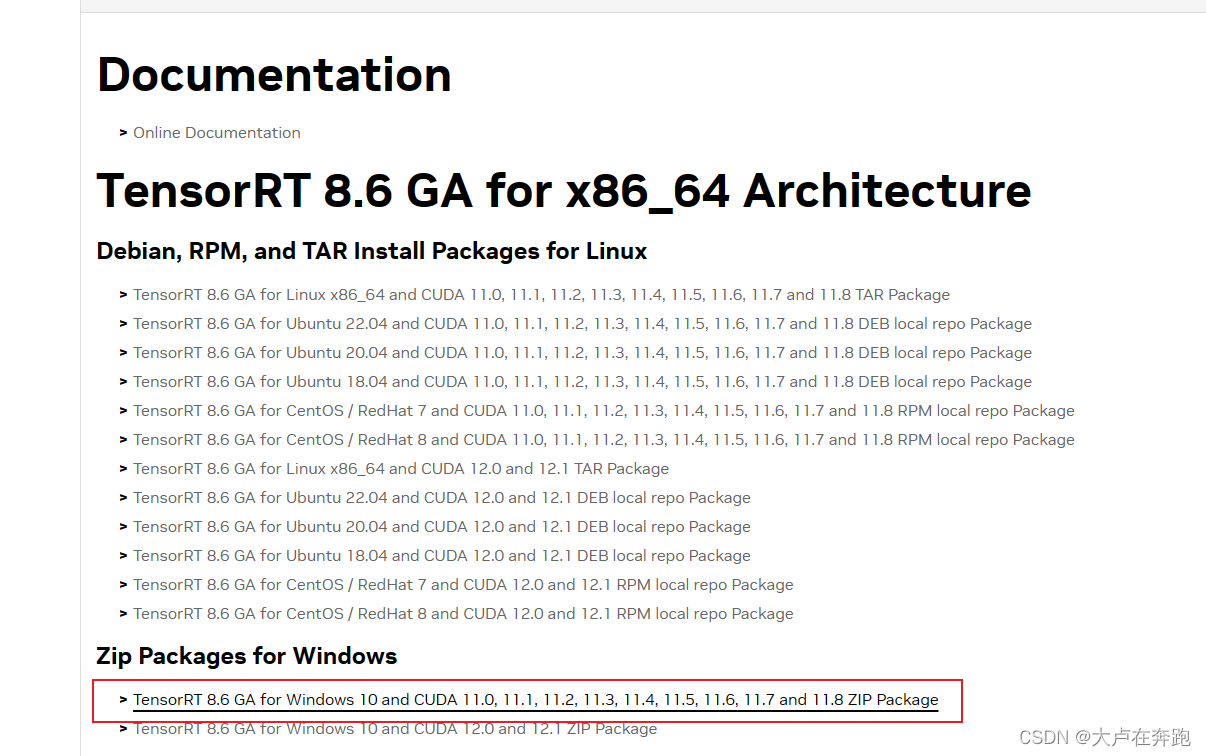Open the Ubuntu 18.04 CUDA 11.x DEB package link
This screenshot has width=1206, height=756.
pos(583,381)
